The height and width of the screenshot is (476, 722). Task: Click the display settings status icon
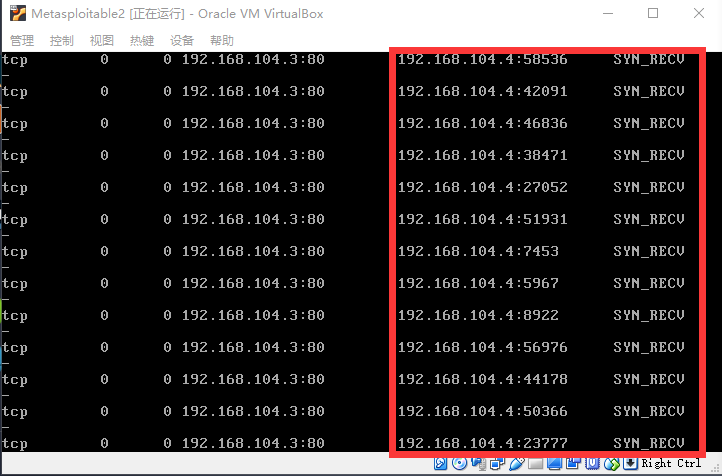[x=555, y=464]
